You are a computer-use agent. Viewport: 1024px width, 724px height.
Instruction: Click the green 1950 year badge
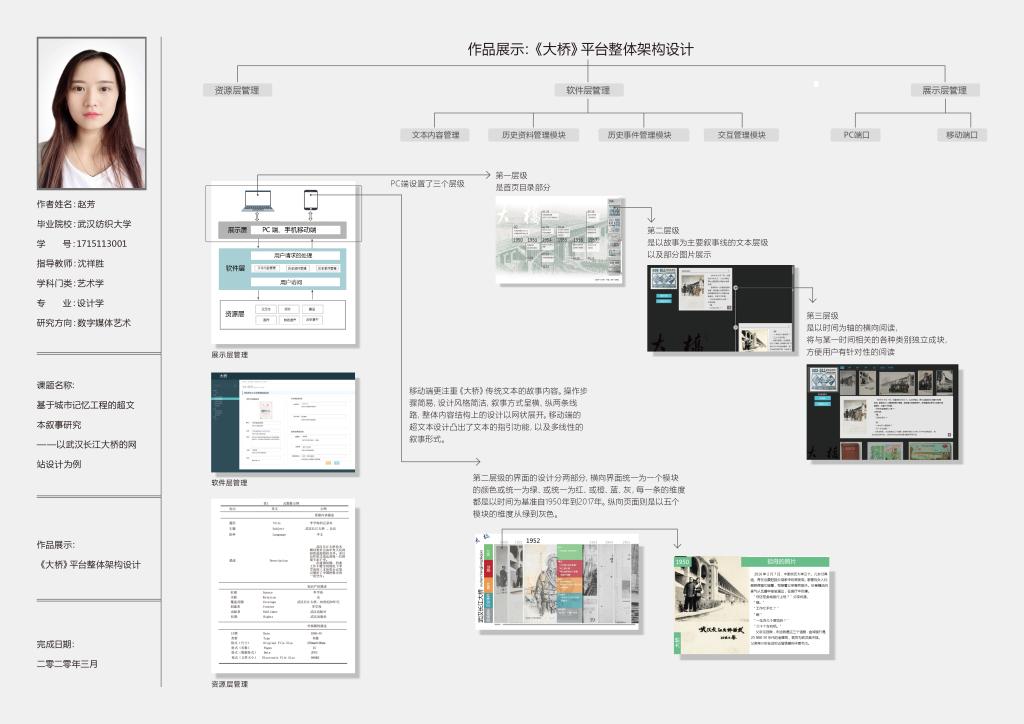683,563
